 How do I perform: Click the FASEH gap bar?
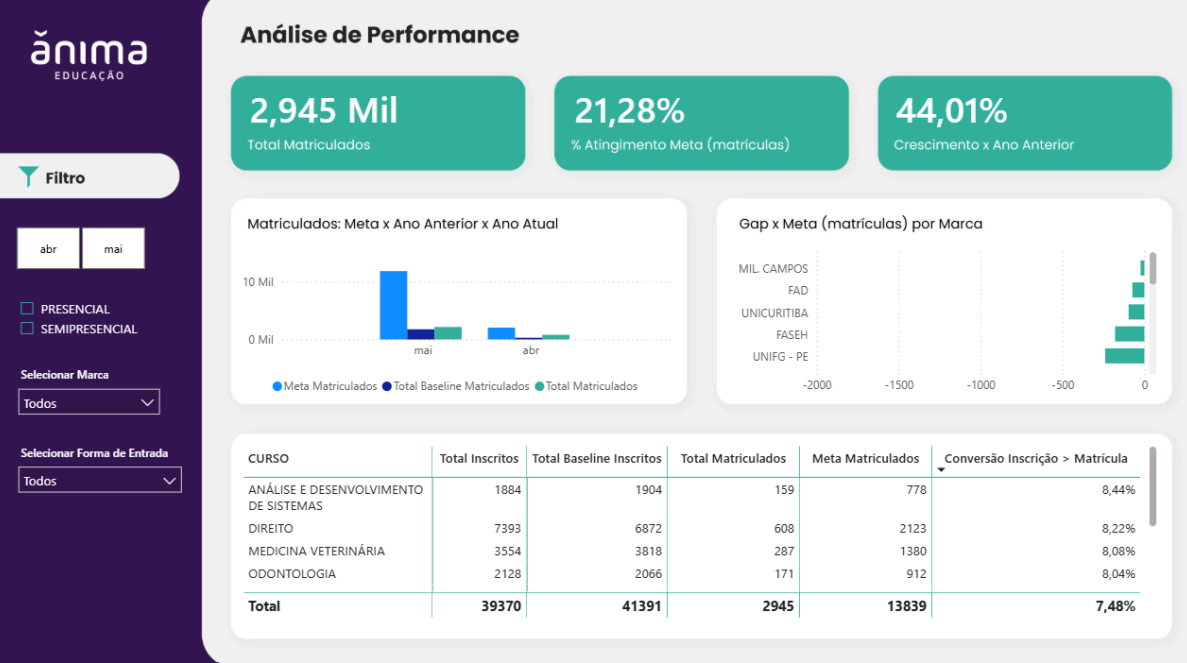click(x=1129, y=334)
